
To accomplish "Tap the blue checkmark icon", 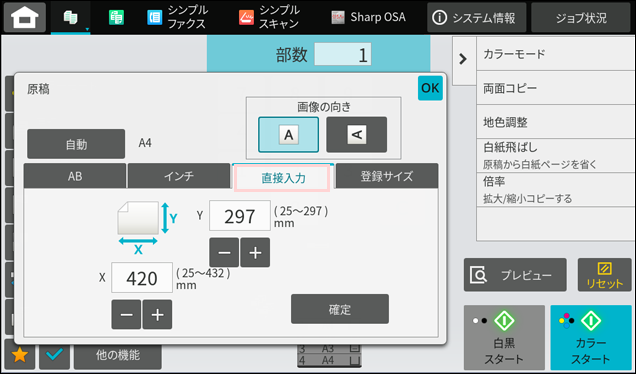I will pos(54,355).
